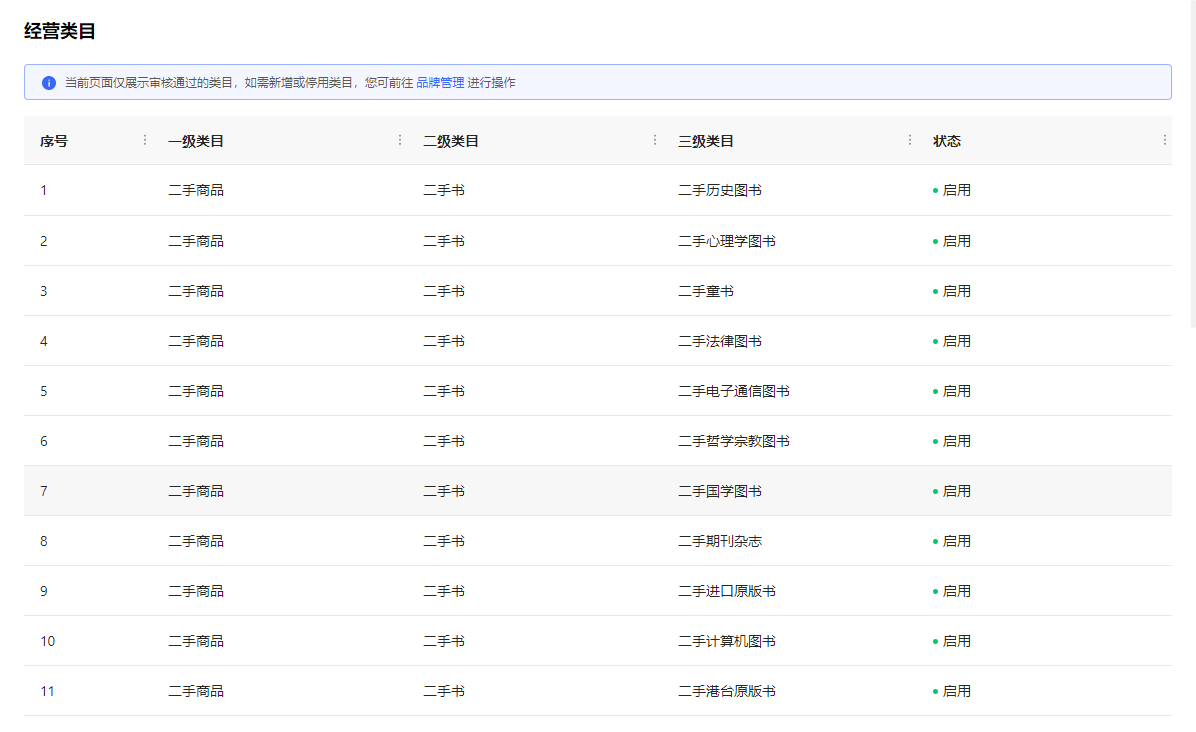Click the 一级类目 column header label
The width and height of the screenshot is (1196, 732).
pos(196,141)
